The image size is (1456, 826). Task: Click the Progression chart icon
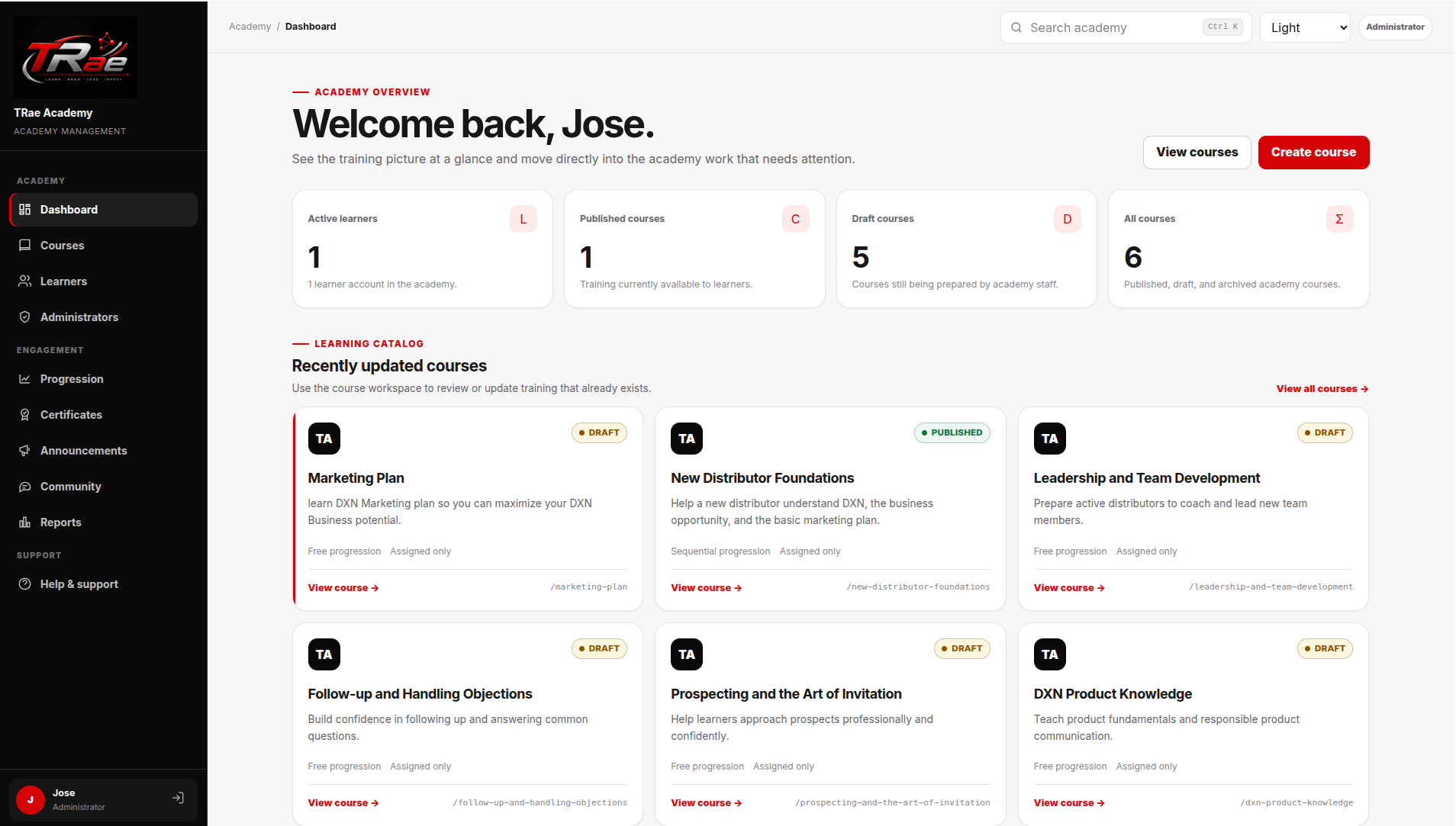point(24,379)
